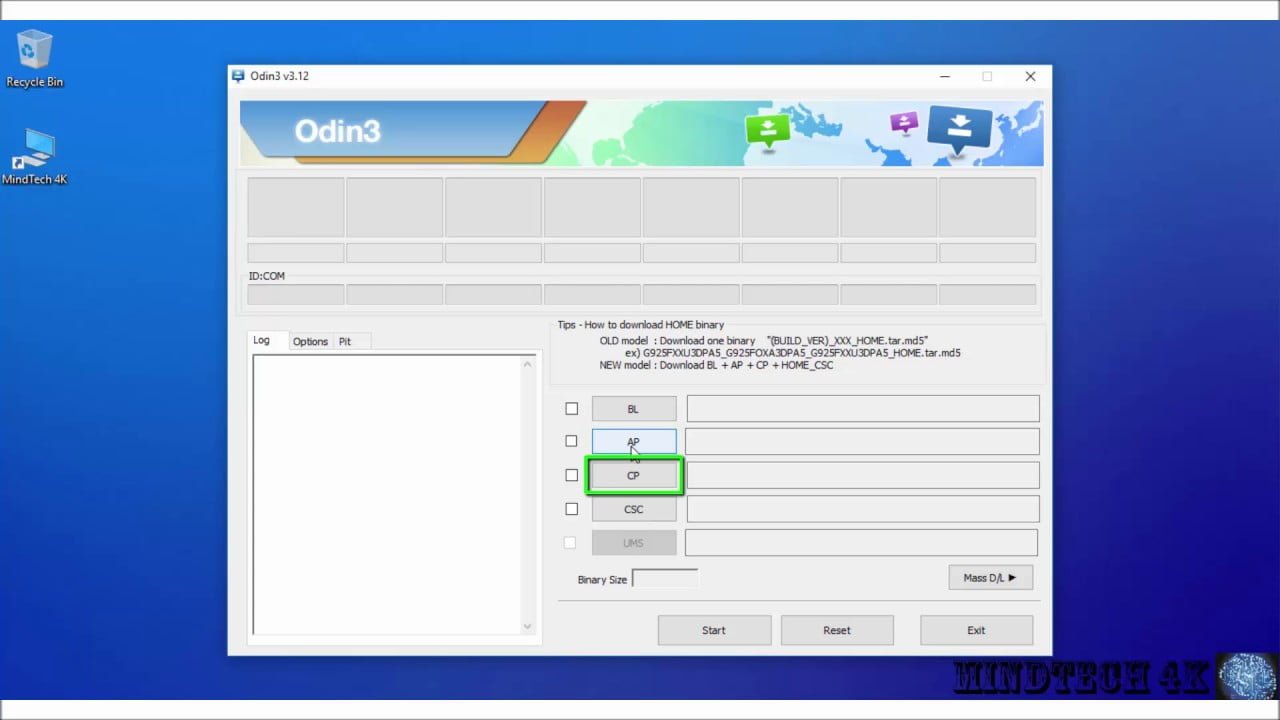Image resolution: width=1280 pixels, height=720 pixels.
Task: Click inside the Log text area
Action: [x=387, y=495]
